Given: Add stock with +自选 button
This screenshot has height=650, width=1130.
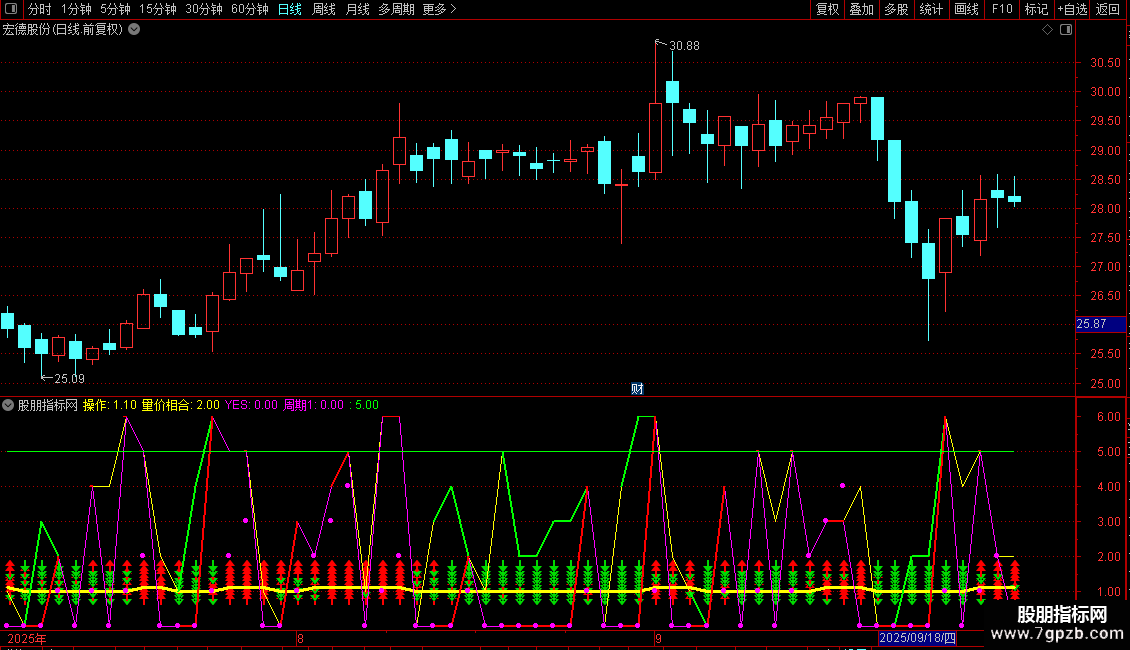Looking at the screenshot, I should click(x=1072, y=9).
